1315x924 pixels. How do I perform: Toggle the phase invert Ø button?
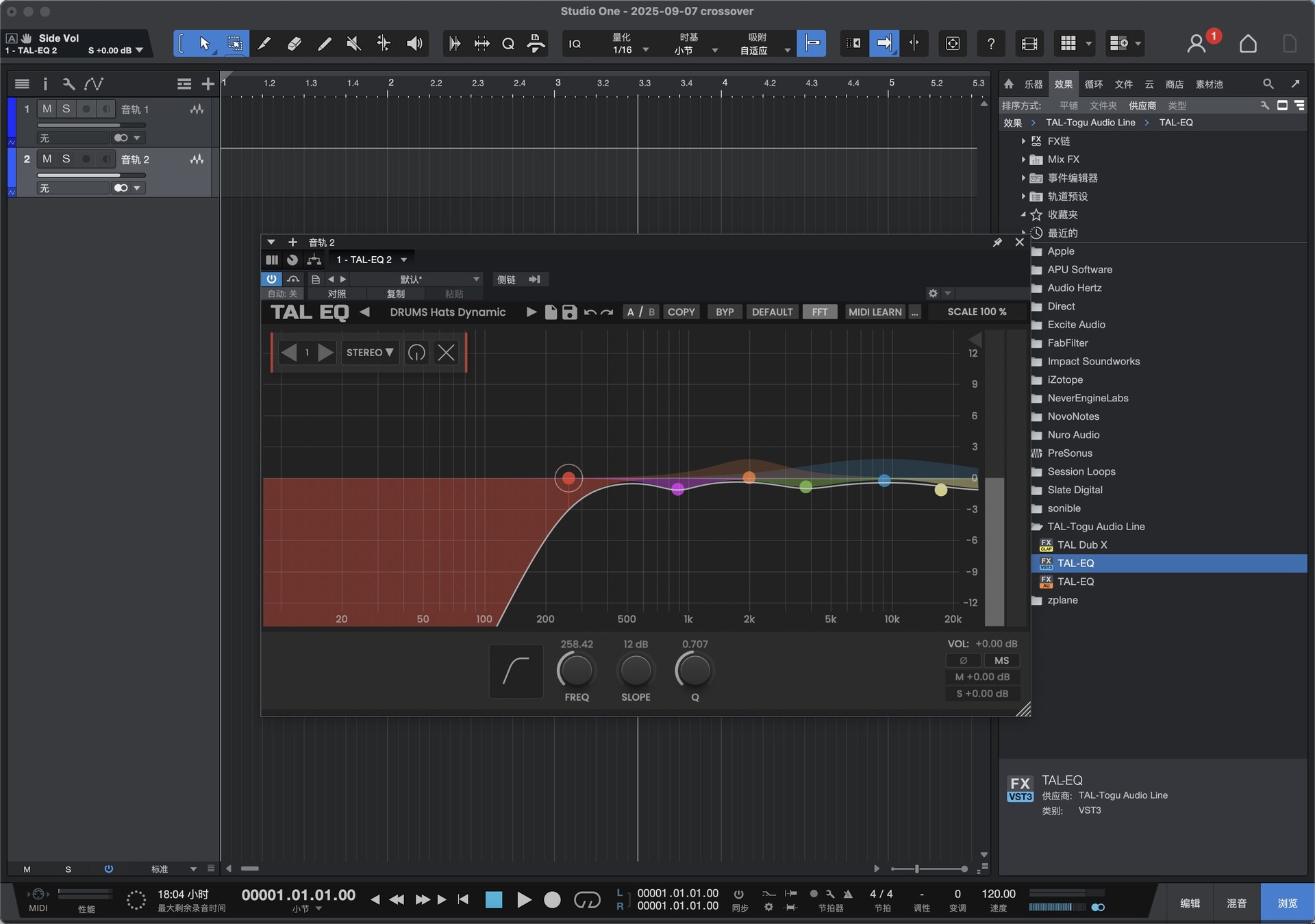pyautogui.click(x=963, y=660)
